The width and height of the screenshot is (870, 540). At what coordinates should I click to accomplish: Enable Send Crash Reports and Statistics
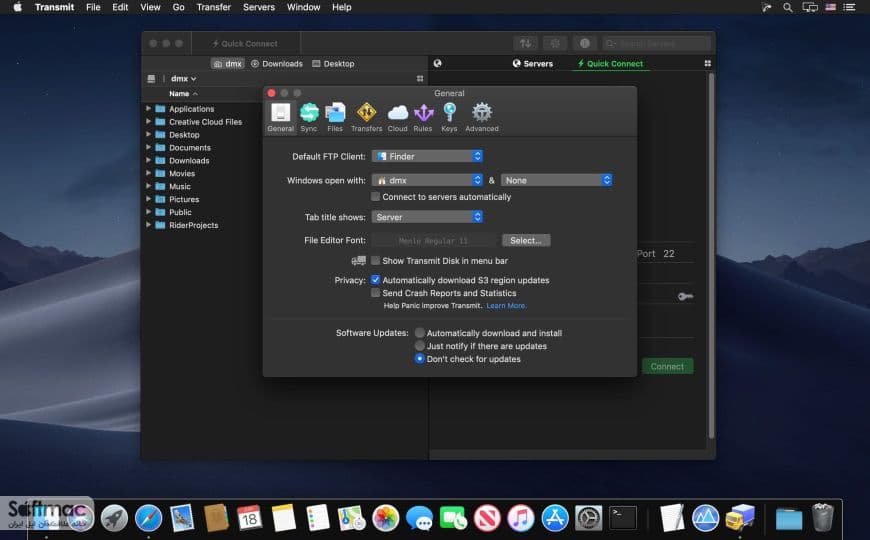[376, 292]
